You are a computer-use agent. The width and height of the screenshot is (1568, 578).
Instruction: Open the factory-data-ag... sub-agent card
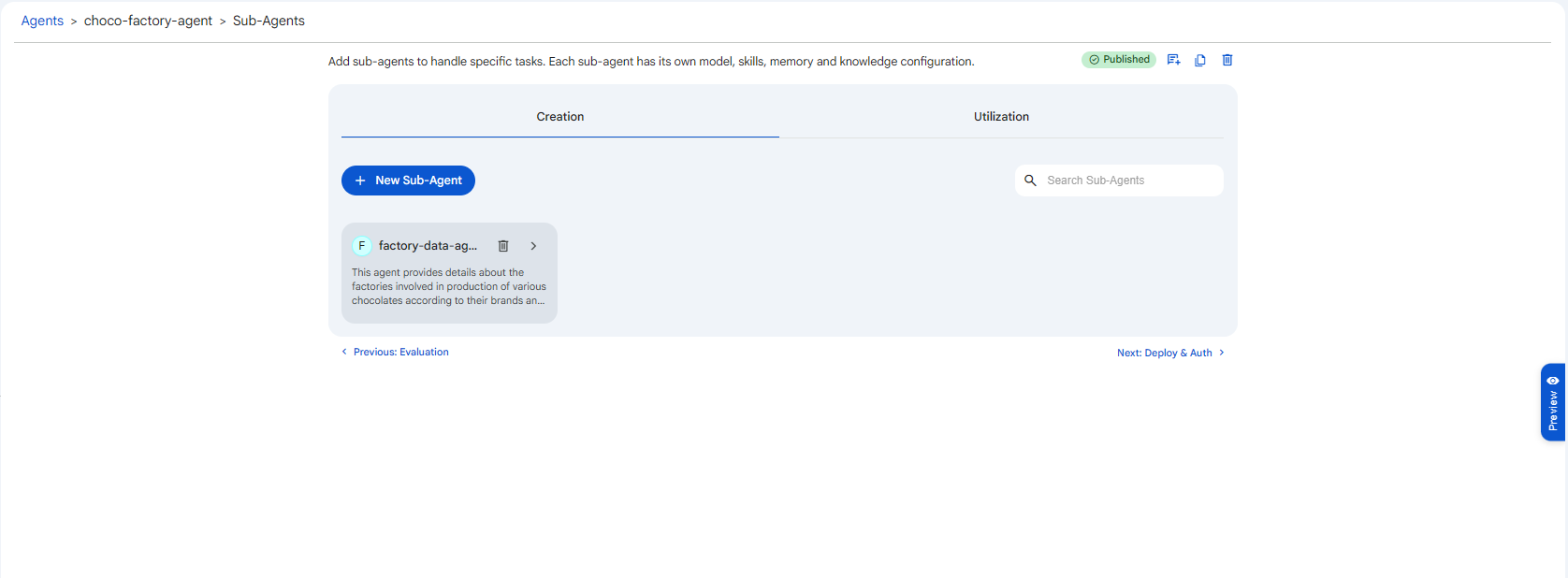pos(449,273)
